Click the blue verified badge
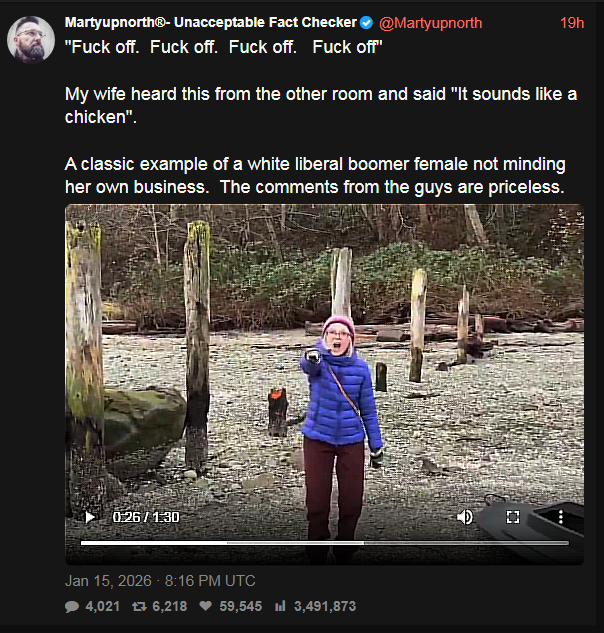This screenshot has width=604, height=633. pos(366,23)
